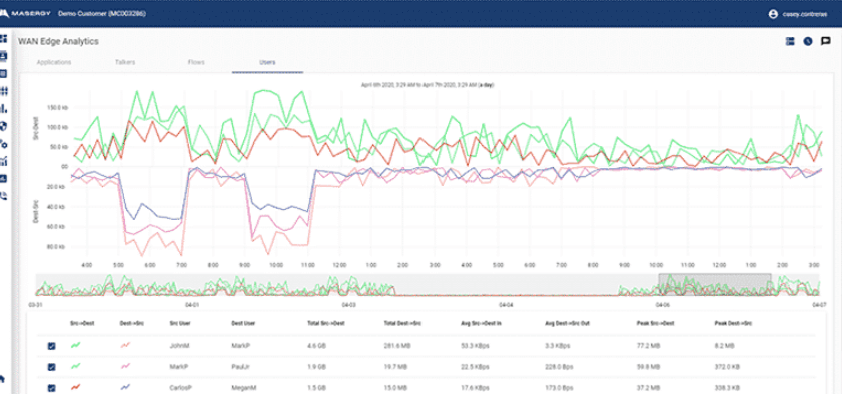Uncheck the JohnM to MarkP row checkbox
Image resolution: width=842 pixels, height=394 pixels.
coord(52,346)
